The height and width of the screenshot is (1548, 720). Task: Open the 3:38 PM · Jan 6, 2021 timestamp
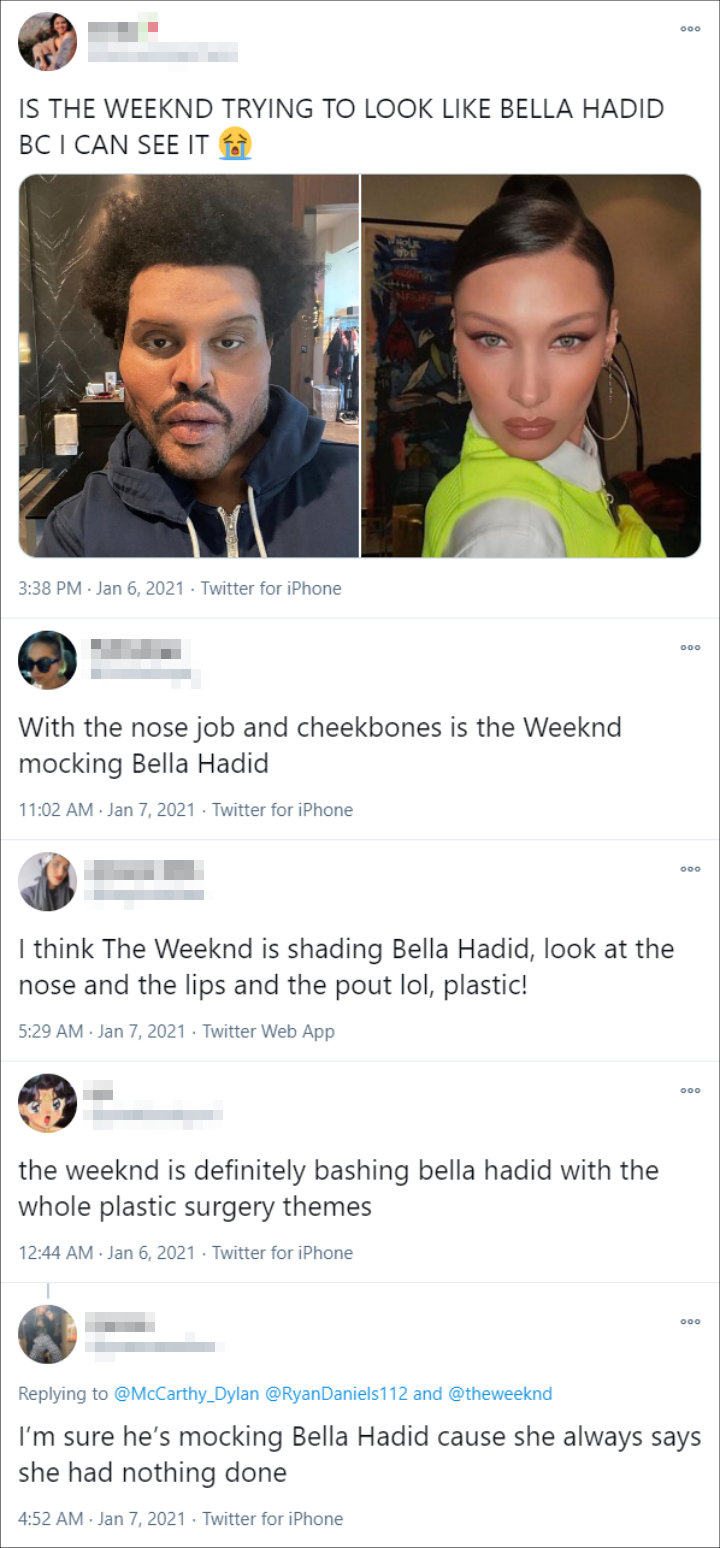pyautogui.click(x=101, y=588)
